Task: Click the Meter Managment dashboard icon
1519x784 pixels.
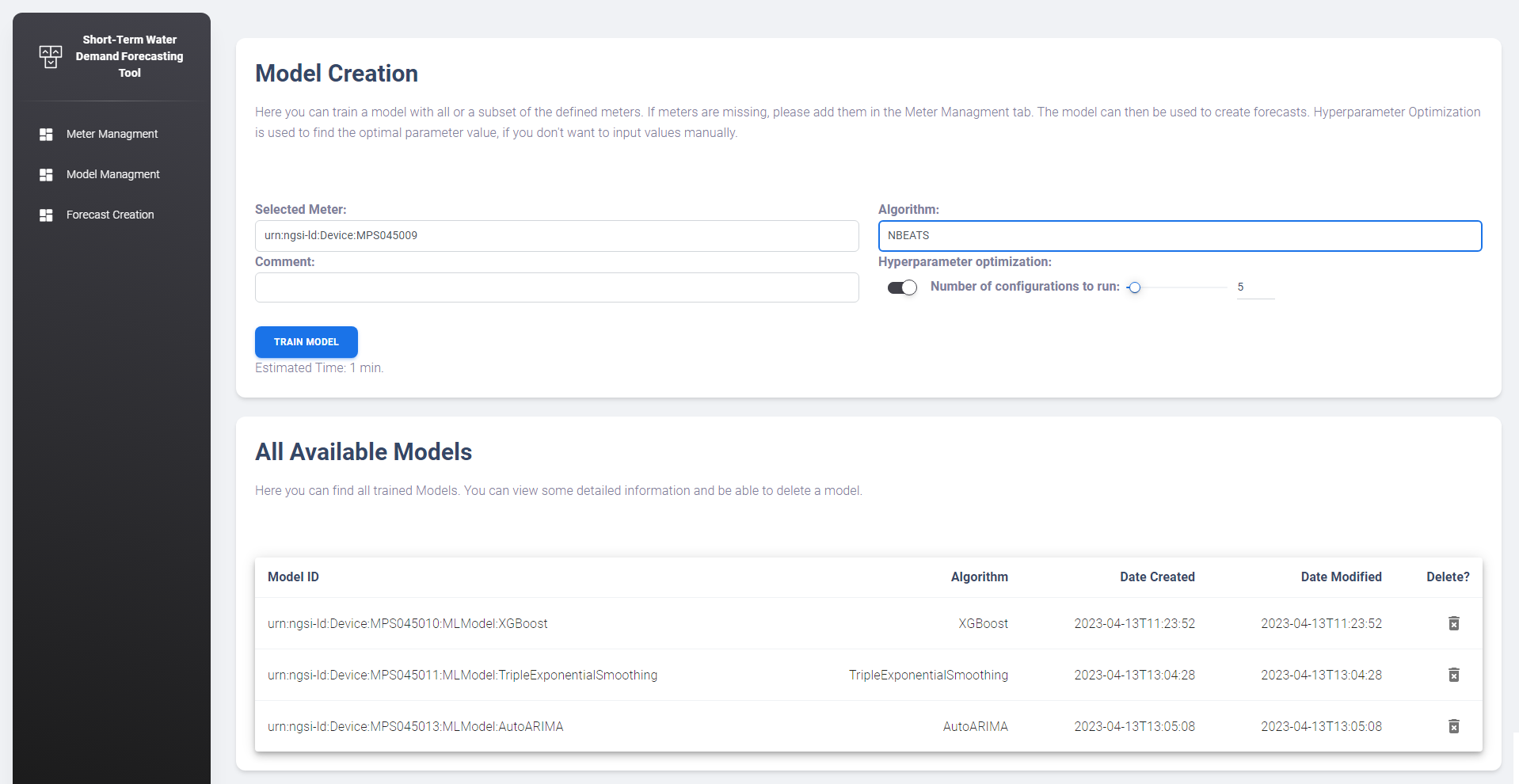Action: point(46,135)
